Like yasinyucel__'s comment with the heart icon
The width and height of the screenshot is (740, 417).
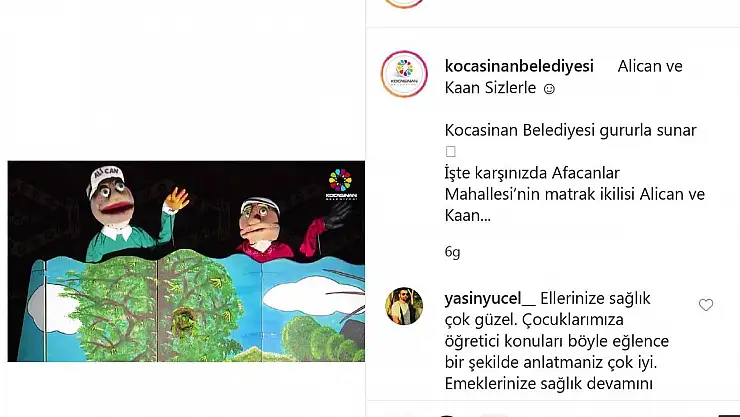(x=706, y=305)
